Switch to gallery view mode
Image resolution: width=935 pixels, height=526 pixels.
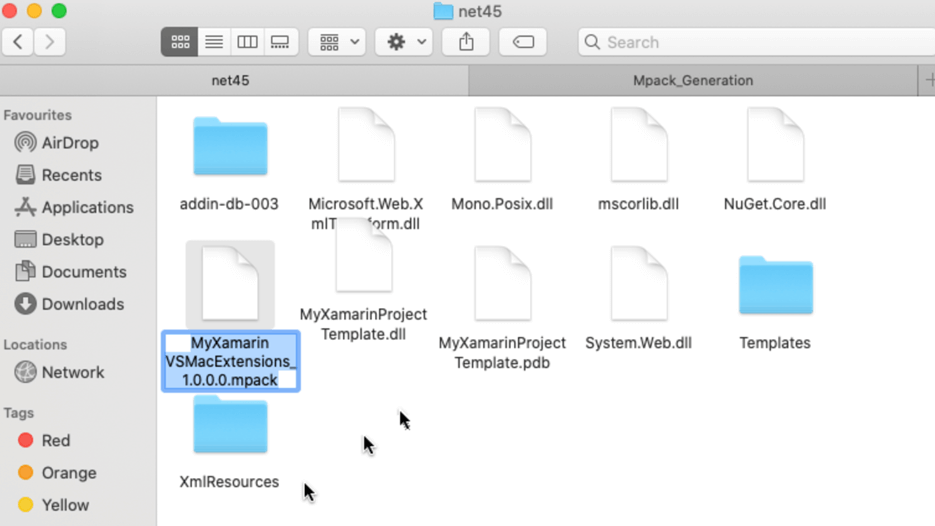(x=280, y=42)
